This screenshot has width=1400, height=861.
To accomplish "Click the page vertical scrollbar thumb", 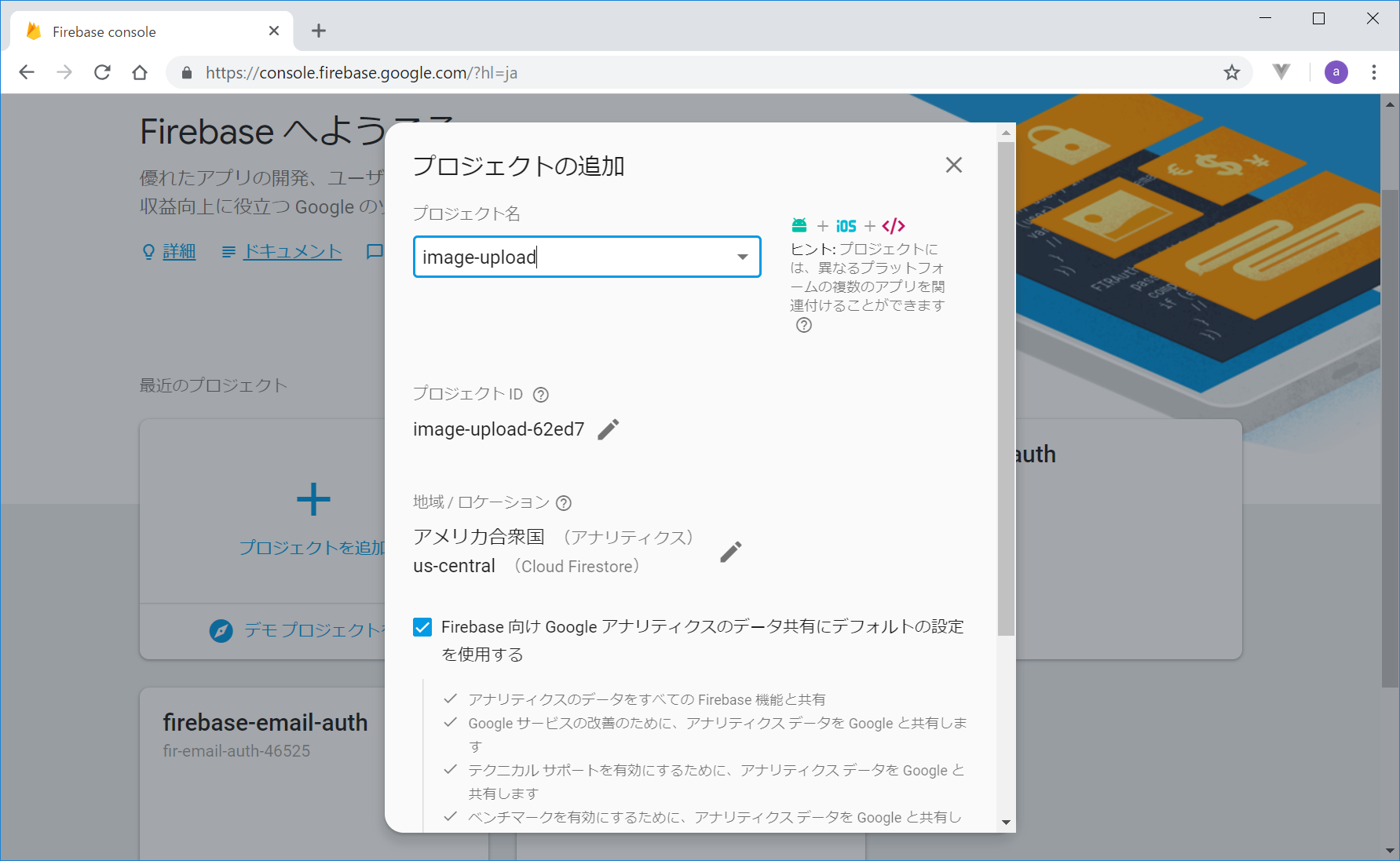I will [1390, 438].
